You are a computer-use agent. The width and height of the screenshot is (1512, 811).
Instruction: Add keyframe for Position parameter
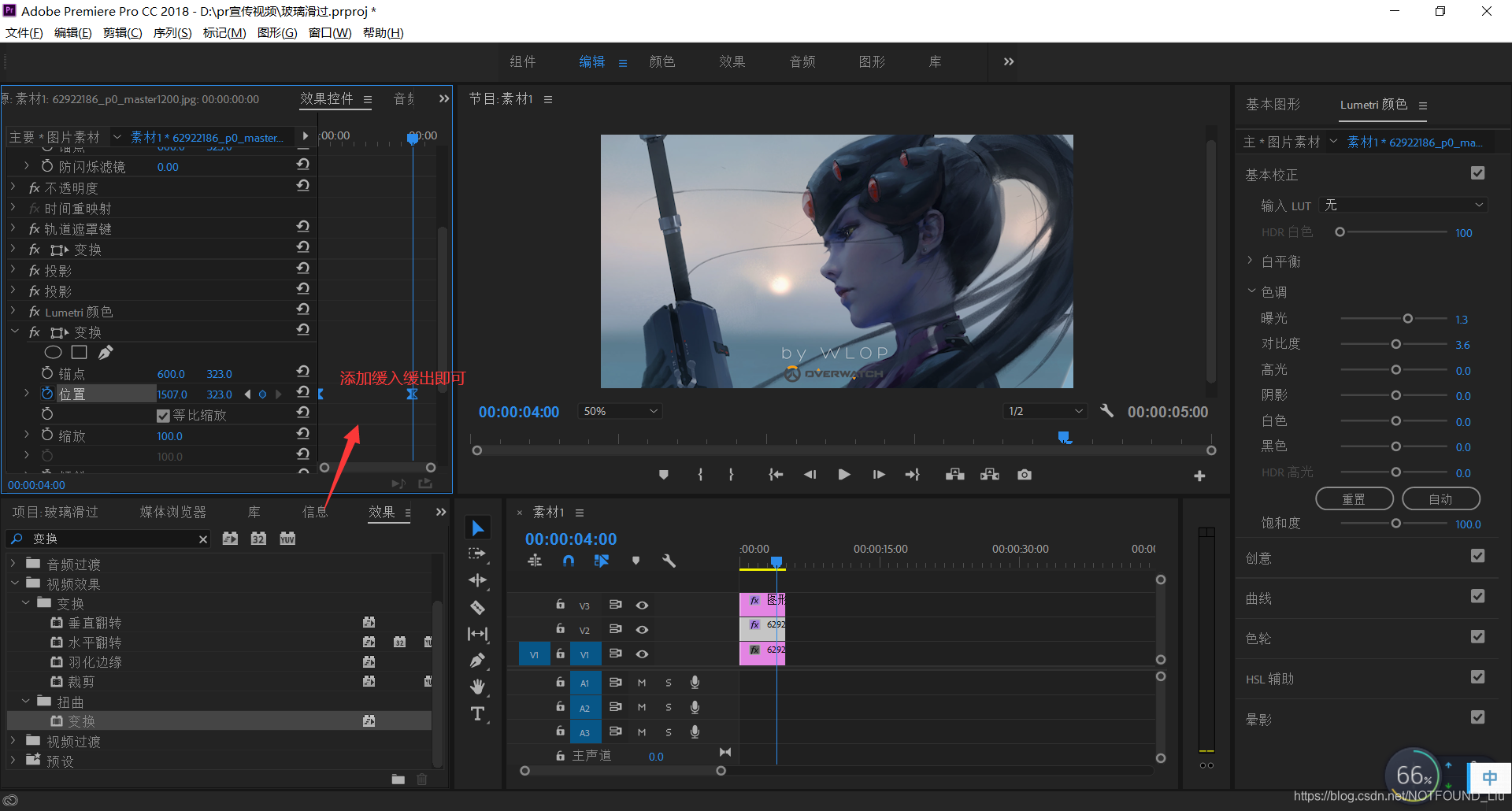click(262, 394)
